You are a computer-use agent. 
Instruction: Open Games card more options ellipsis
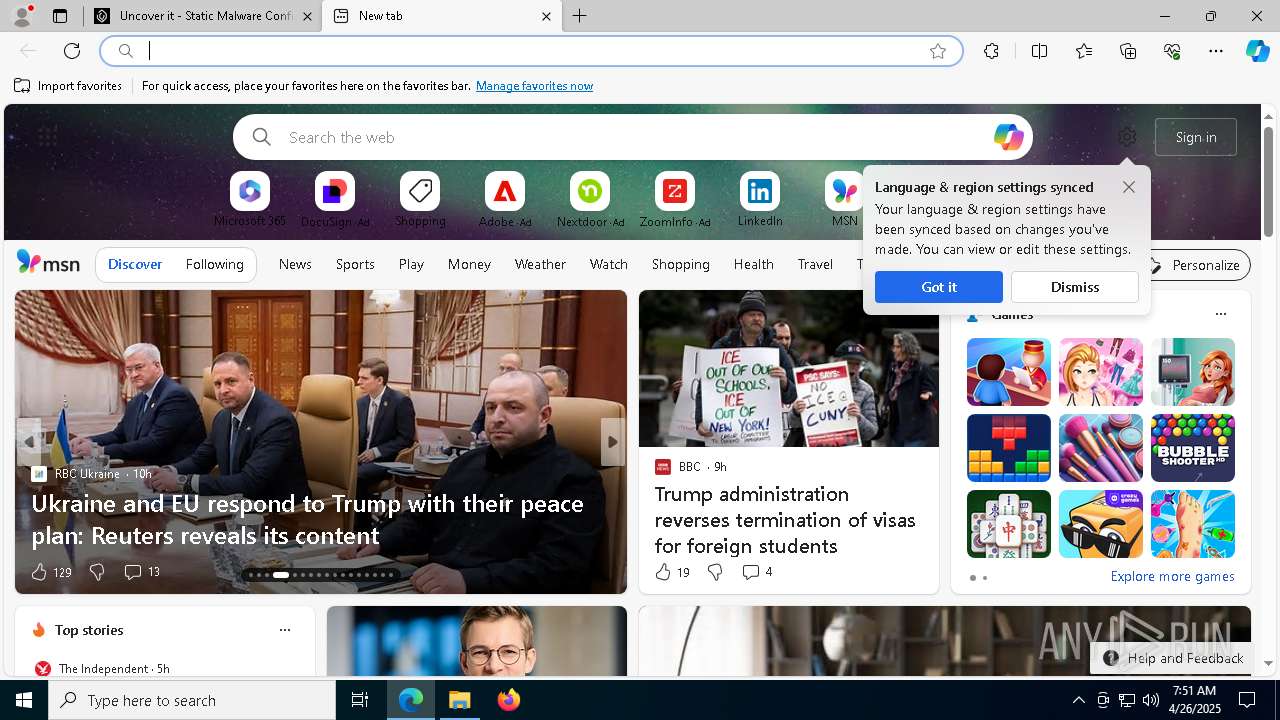click(1220, 314)
